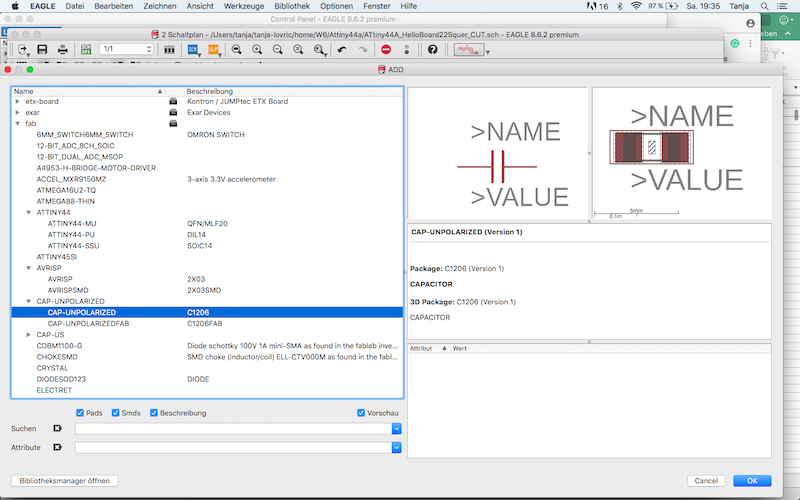Viewport: 800px width, 500px height.
Task: Collapse the CAP-UNPOLARIZED group
Action: coord(29,302)
